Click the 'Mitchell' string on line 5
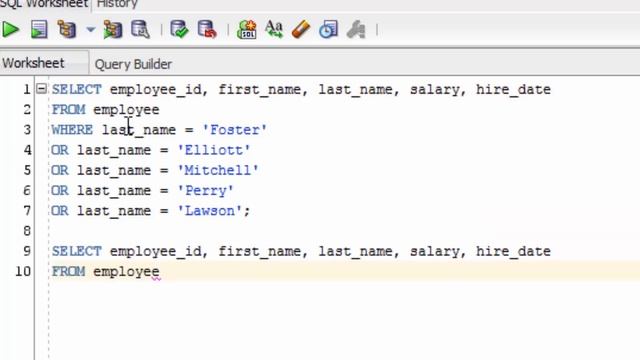The width and height of the screenshot is (640, 360). pyautogui.click(x=218, y=170)
